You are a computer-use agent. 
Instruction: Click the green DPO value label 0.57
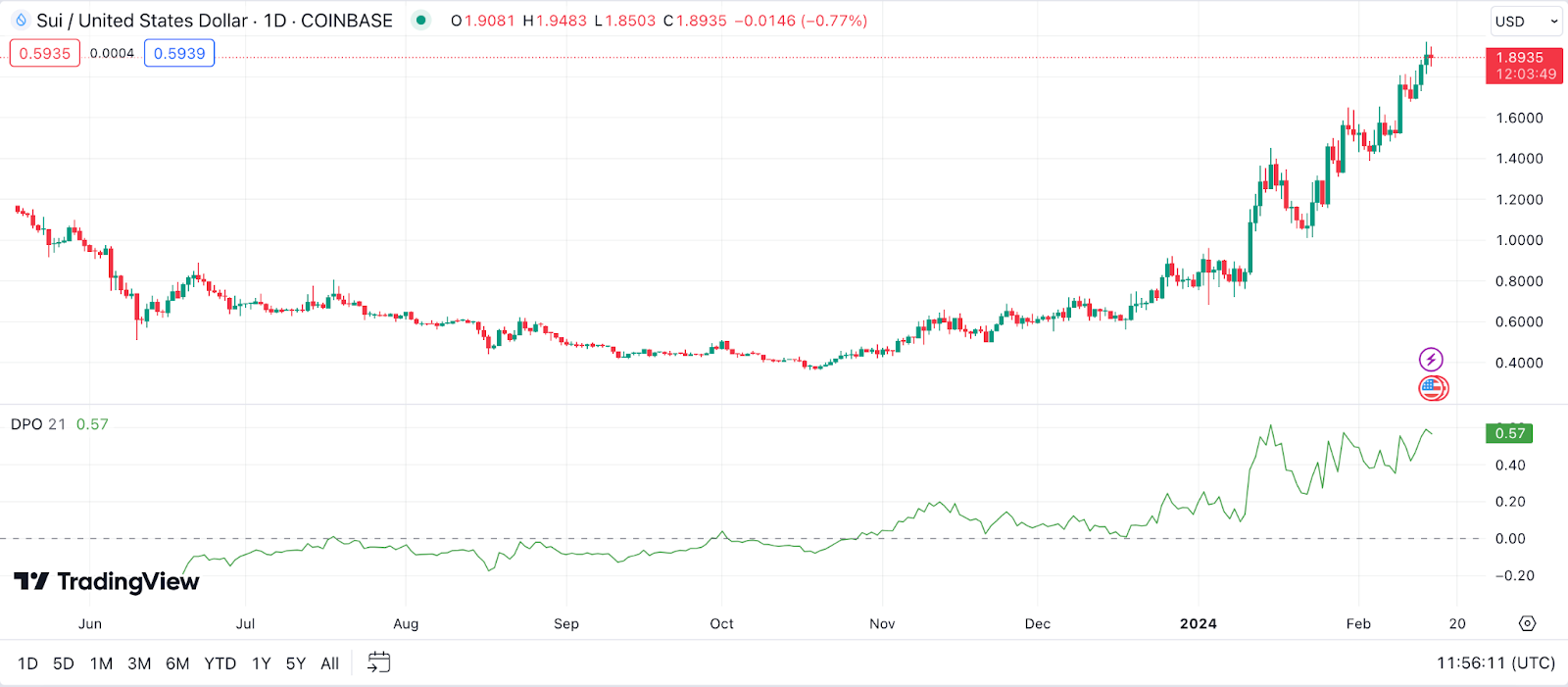pyautogui.click(x=1510, y=433)
